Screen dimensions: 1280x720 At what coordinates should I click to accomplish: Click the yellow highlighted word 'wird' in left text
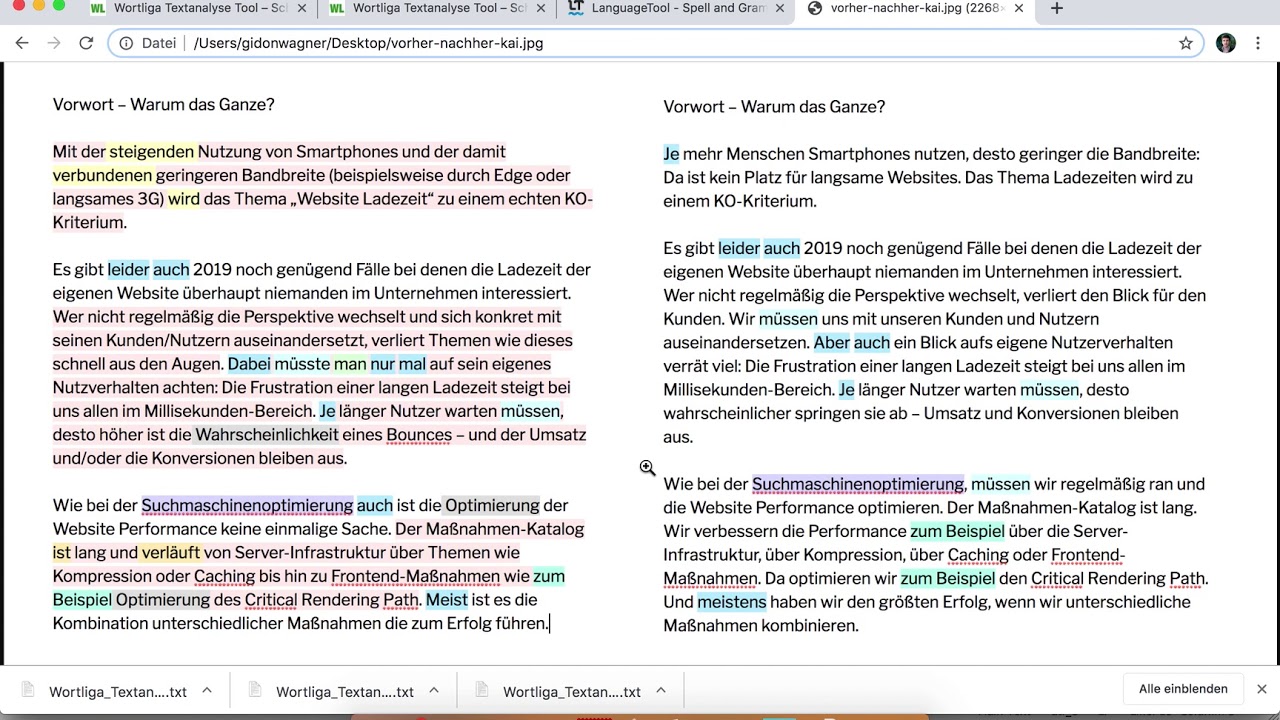[x=183, y=199]
